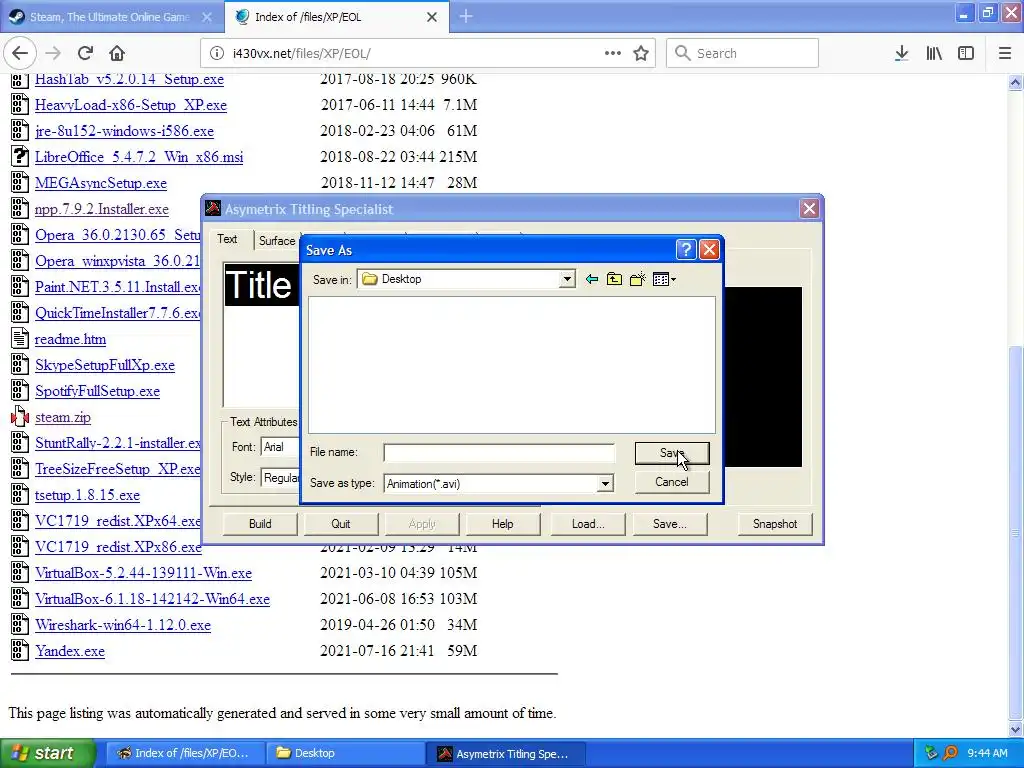Open the jre-8u152-windows-i586.exe link
This screenshot has height=768, width=1024.
pos(124,131)
